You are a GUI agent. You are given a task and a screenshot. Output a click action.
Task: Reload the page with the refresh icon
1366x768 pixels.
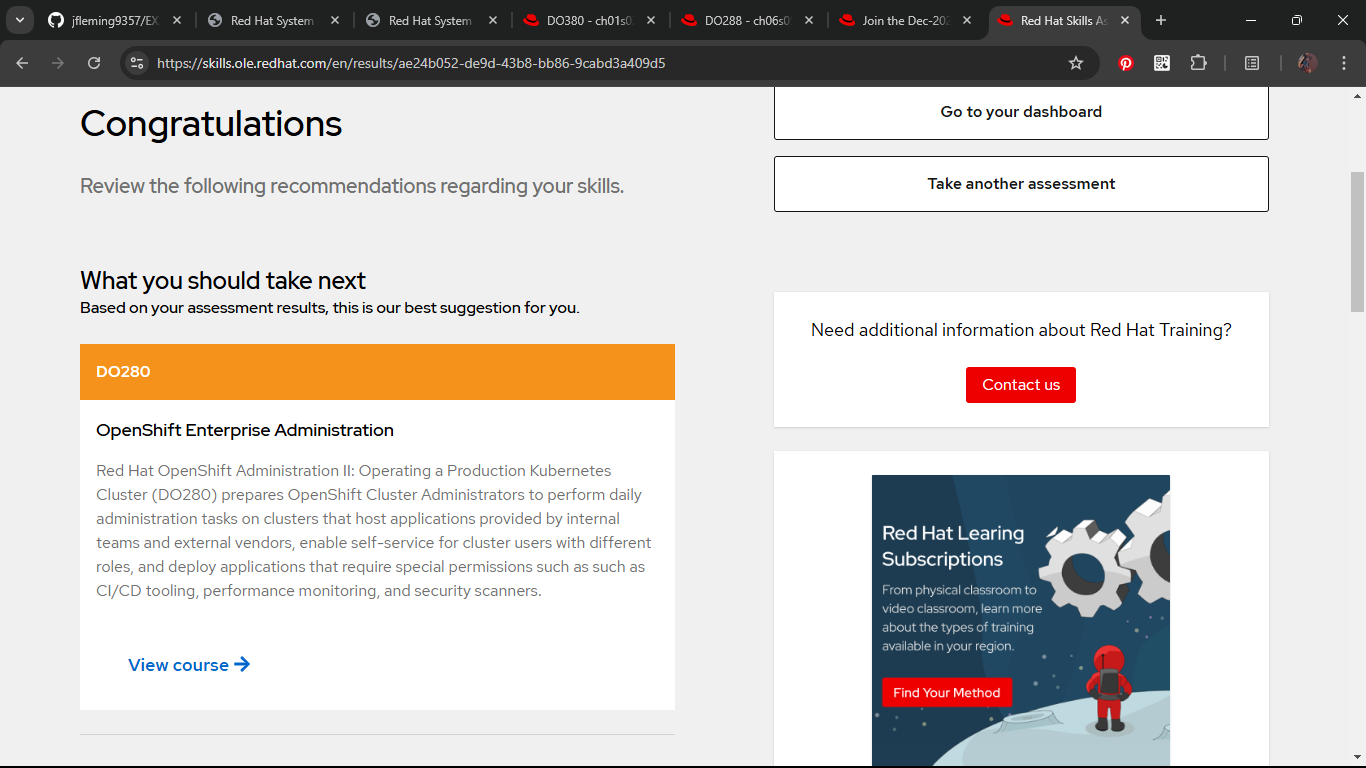(93, 62)
